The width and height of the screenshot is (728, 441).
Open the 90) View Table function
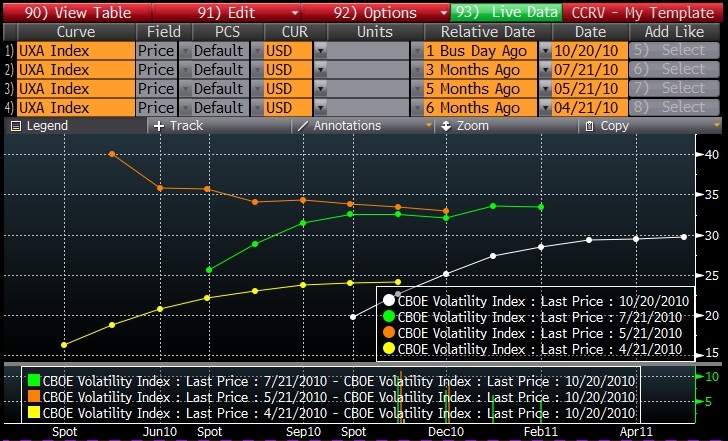coord(77,13)
